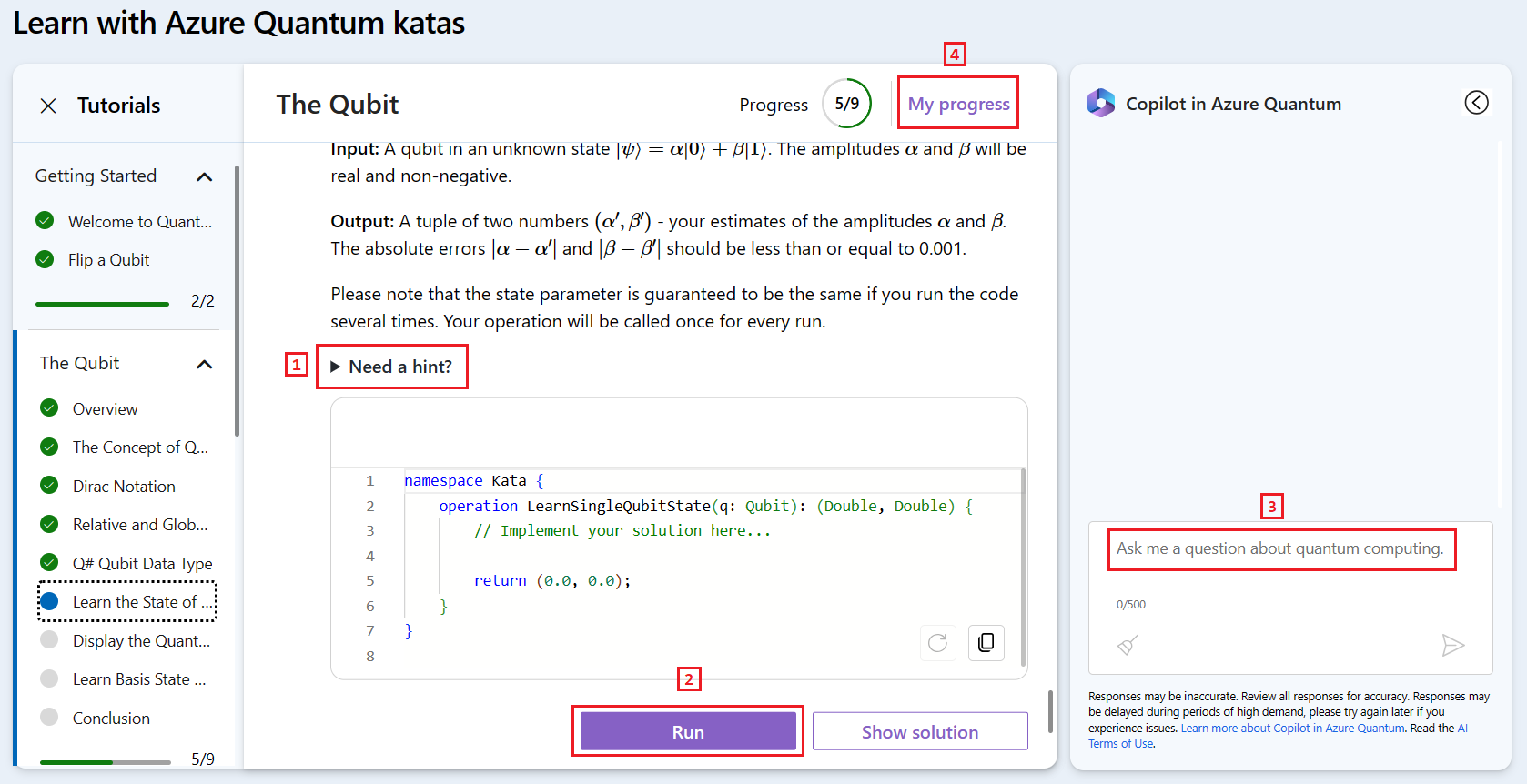Click the Getting Started section heading
Image resolution: width=1527 pixels, height=784 pixels.
[x=96, y=176]
